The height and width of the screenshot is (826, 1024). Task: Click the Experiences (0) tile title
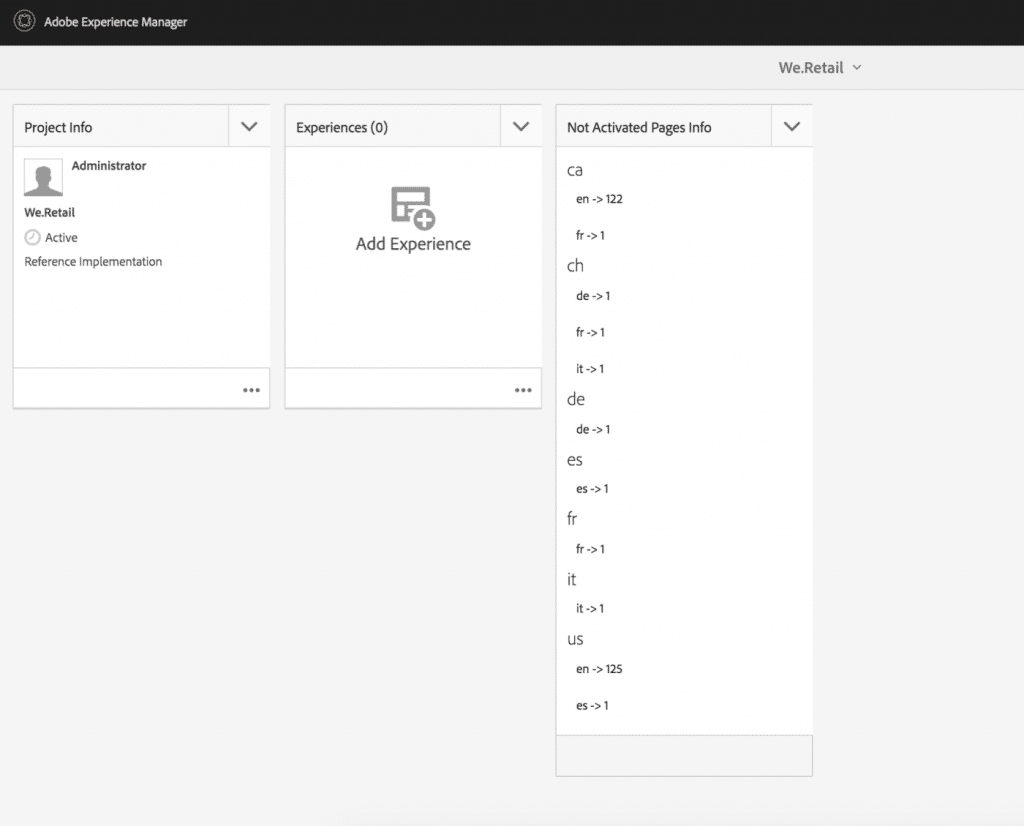pos(342,127)
